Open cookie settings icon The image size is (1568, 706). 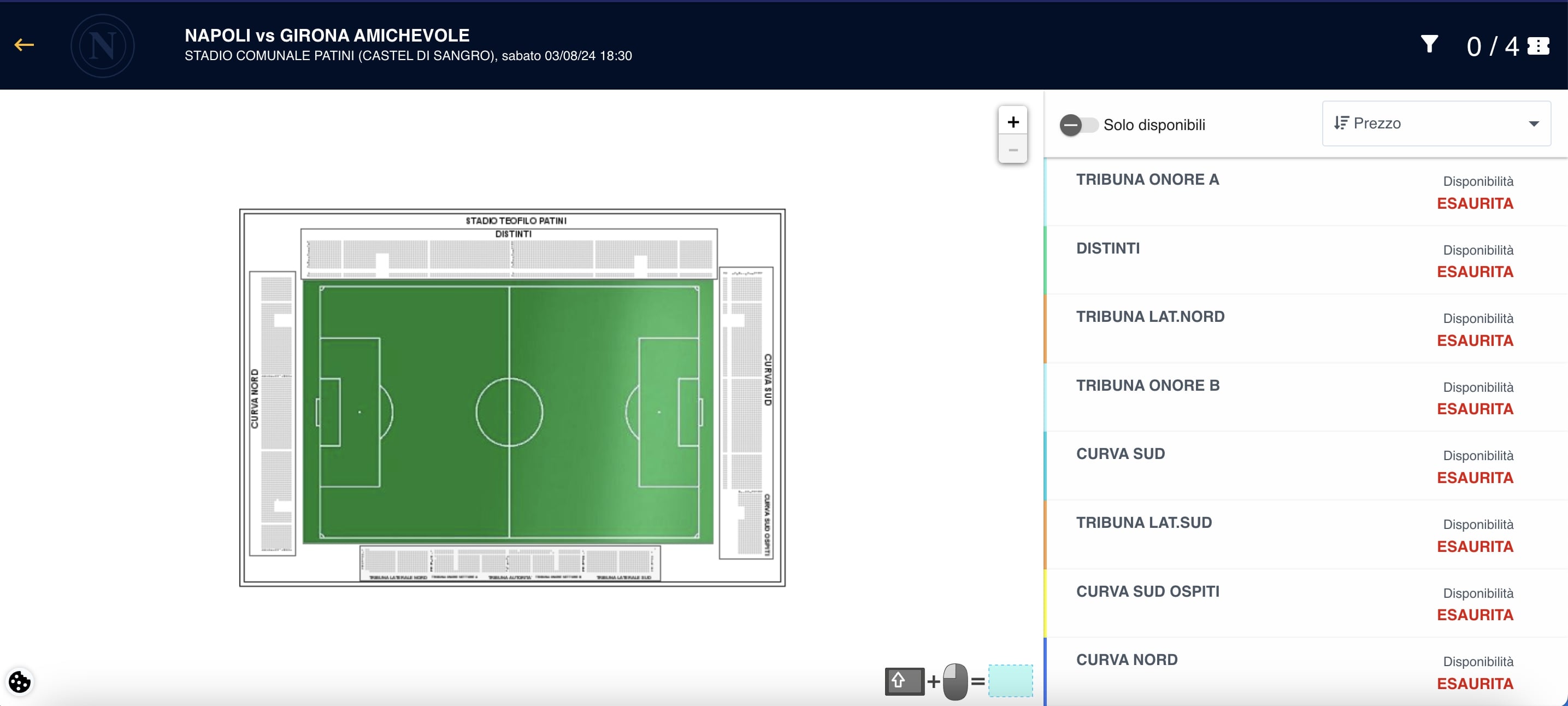20,681
